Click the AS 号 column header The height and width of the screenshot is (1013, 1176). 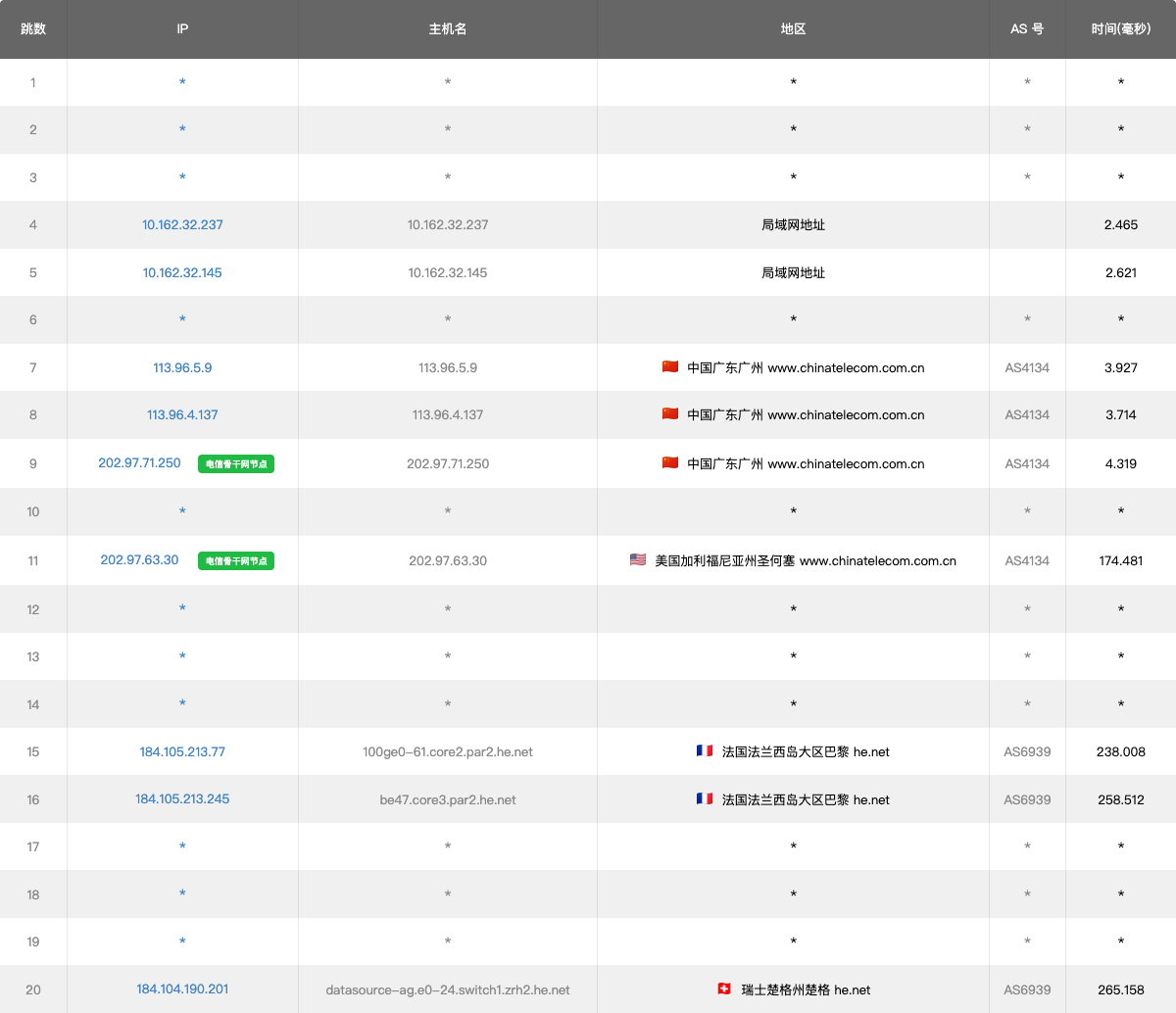[1027, 28]
